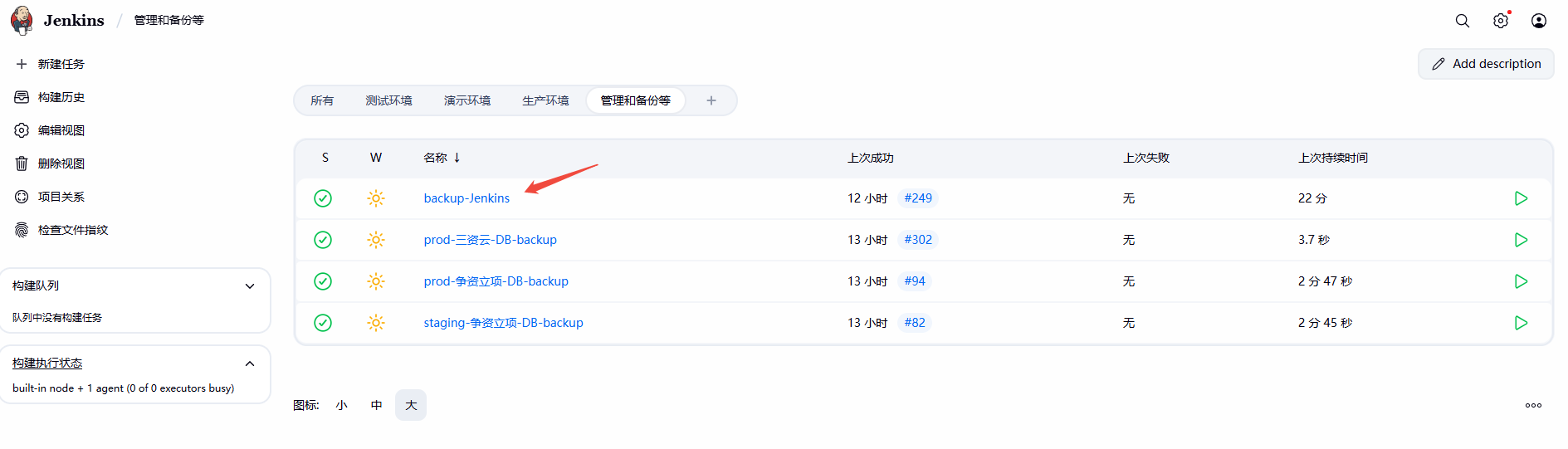Select the 管理和备份等 tab

pos(635,100)
